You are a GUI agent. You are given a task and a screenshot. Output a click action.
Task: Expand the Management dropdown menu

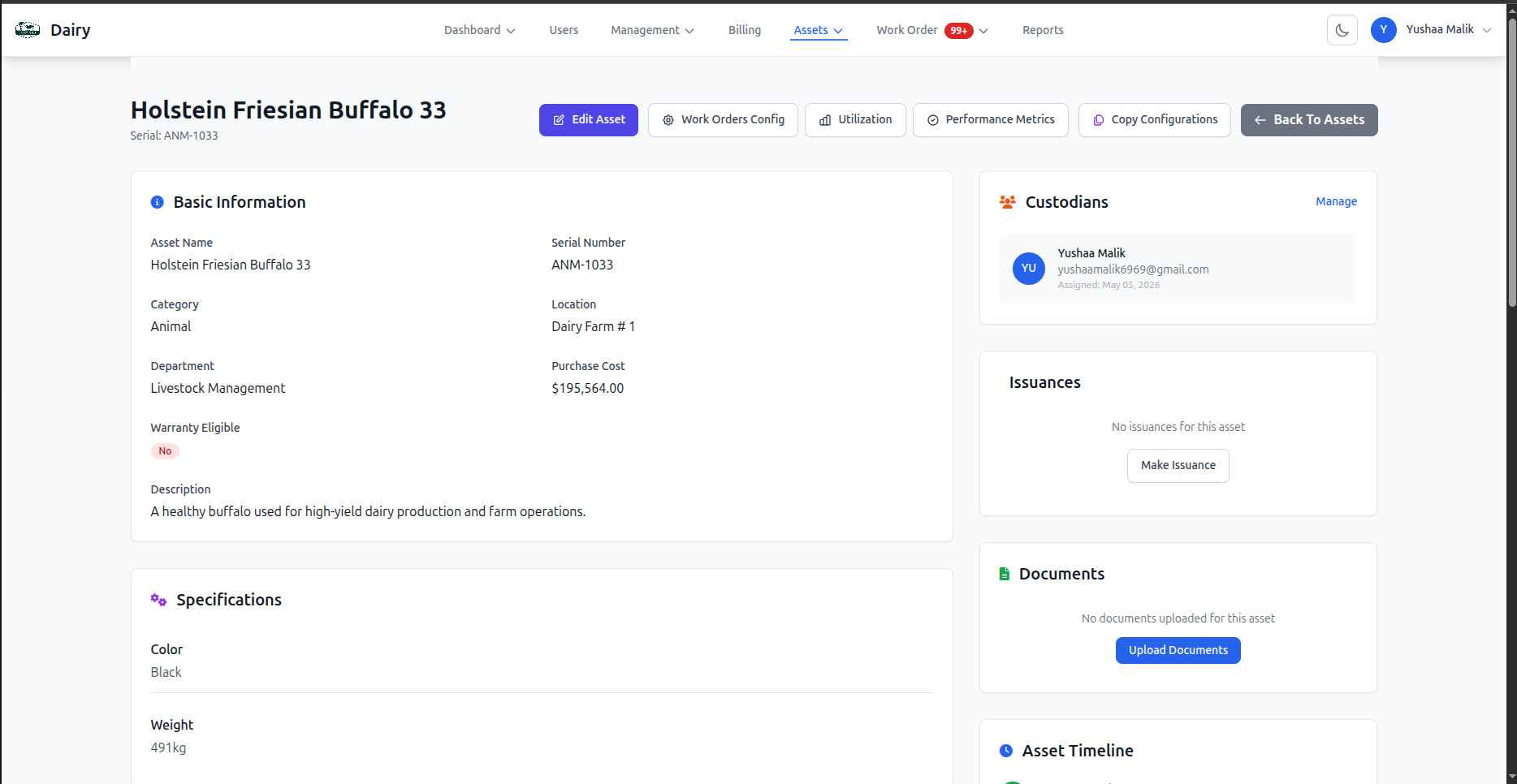click(653, 30)
